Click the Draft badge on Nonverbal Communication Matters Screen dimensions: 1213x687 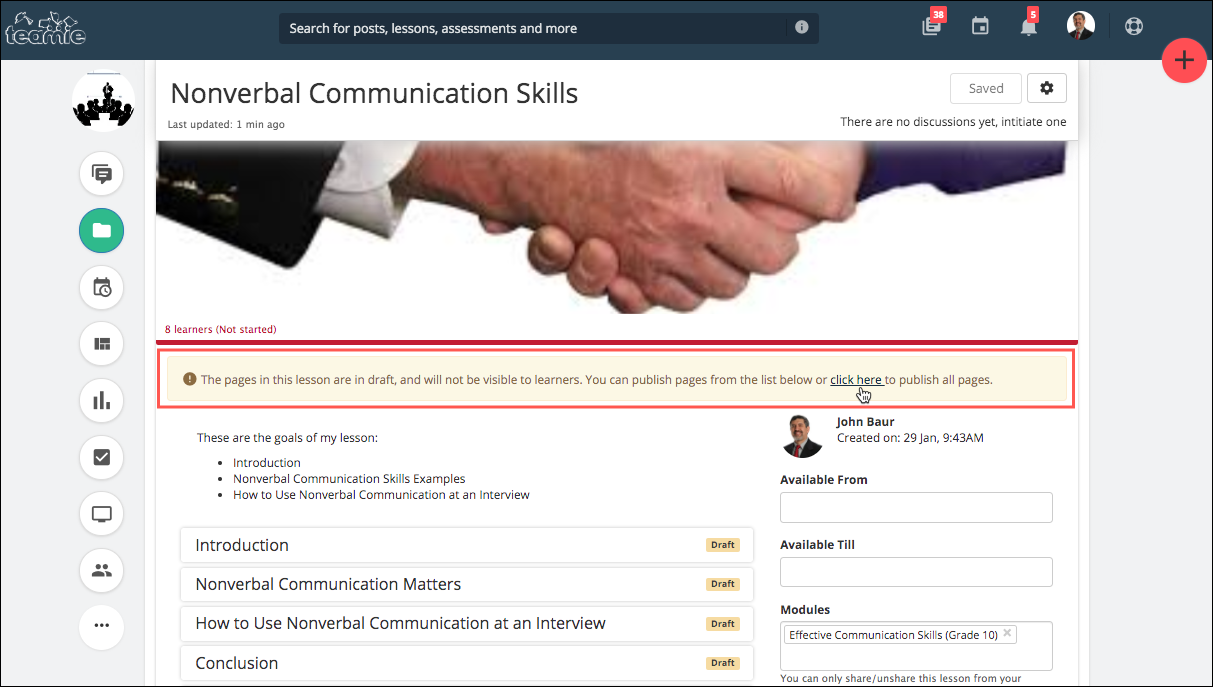723,584
